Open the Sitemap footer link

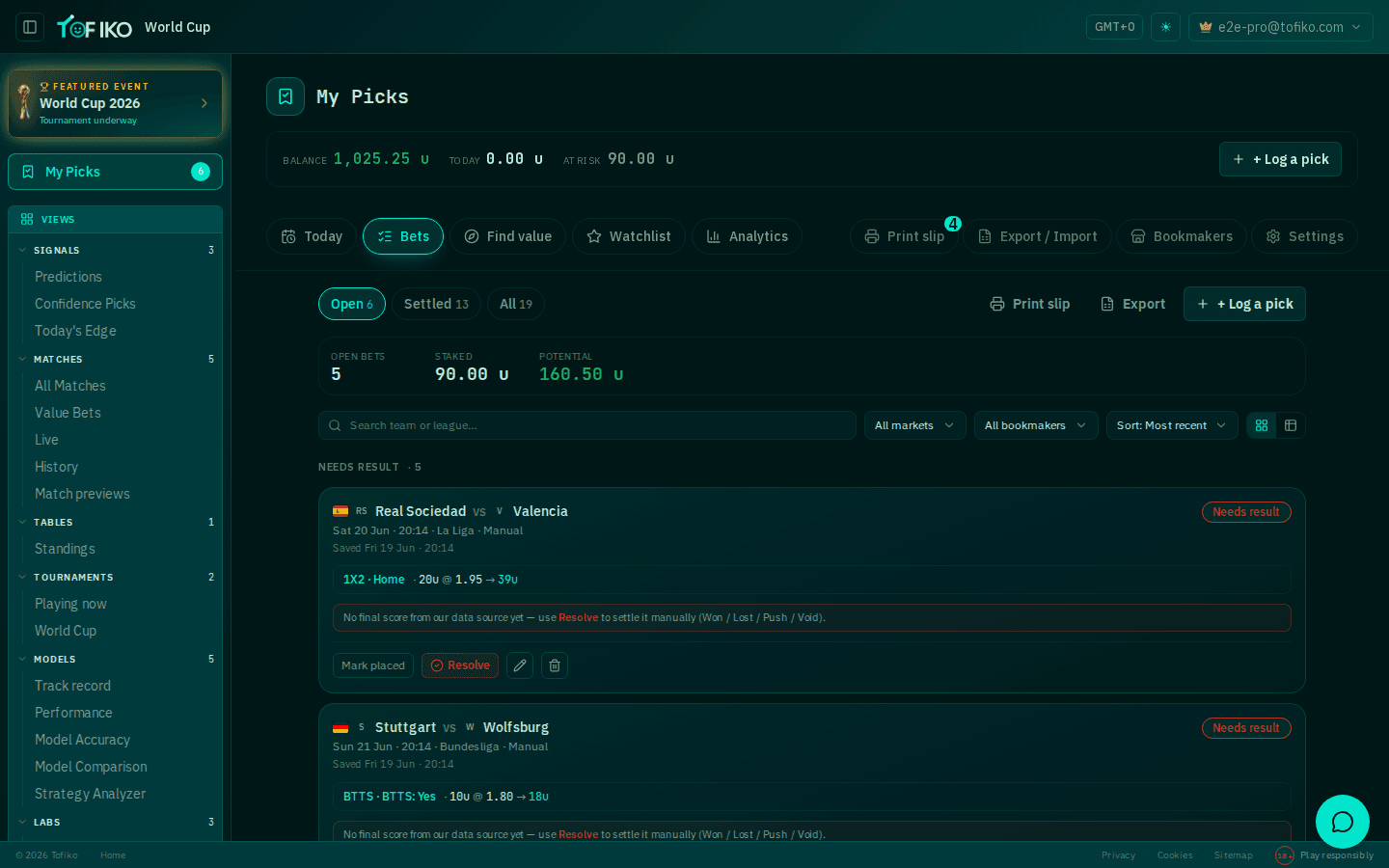(1233, 855)
